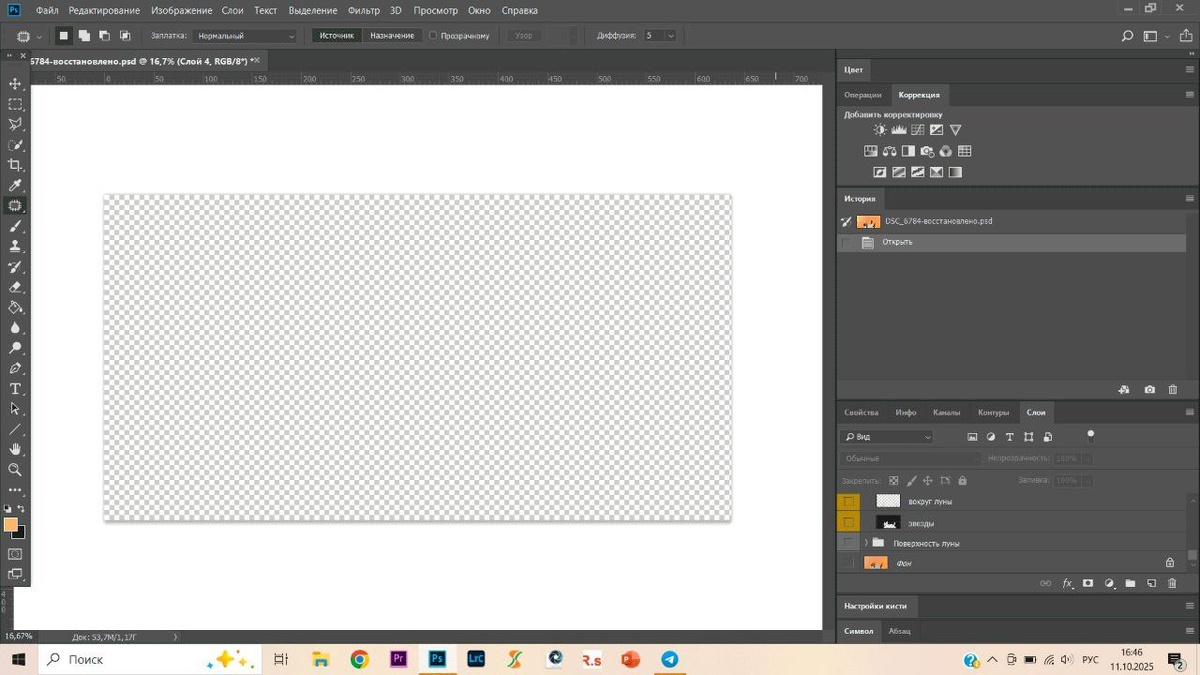Select the Zoom tool
This screenshot has width=1200, height=675.
coord(15,470)
